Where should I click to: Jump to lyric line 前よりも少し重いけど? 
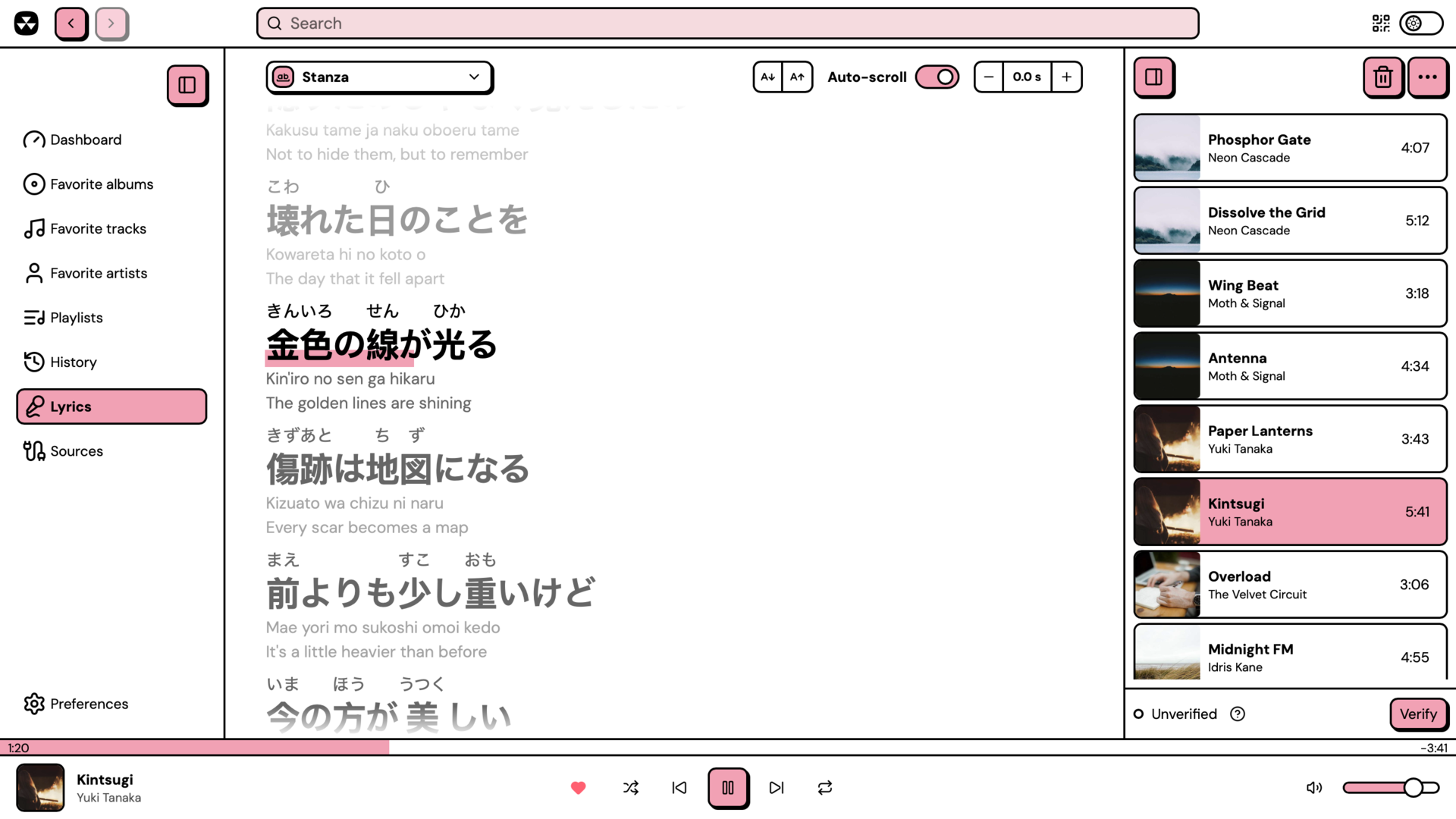click(x=431, y=594)
